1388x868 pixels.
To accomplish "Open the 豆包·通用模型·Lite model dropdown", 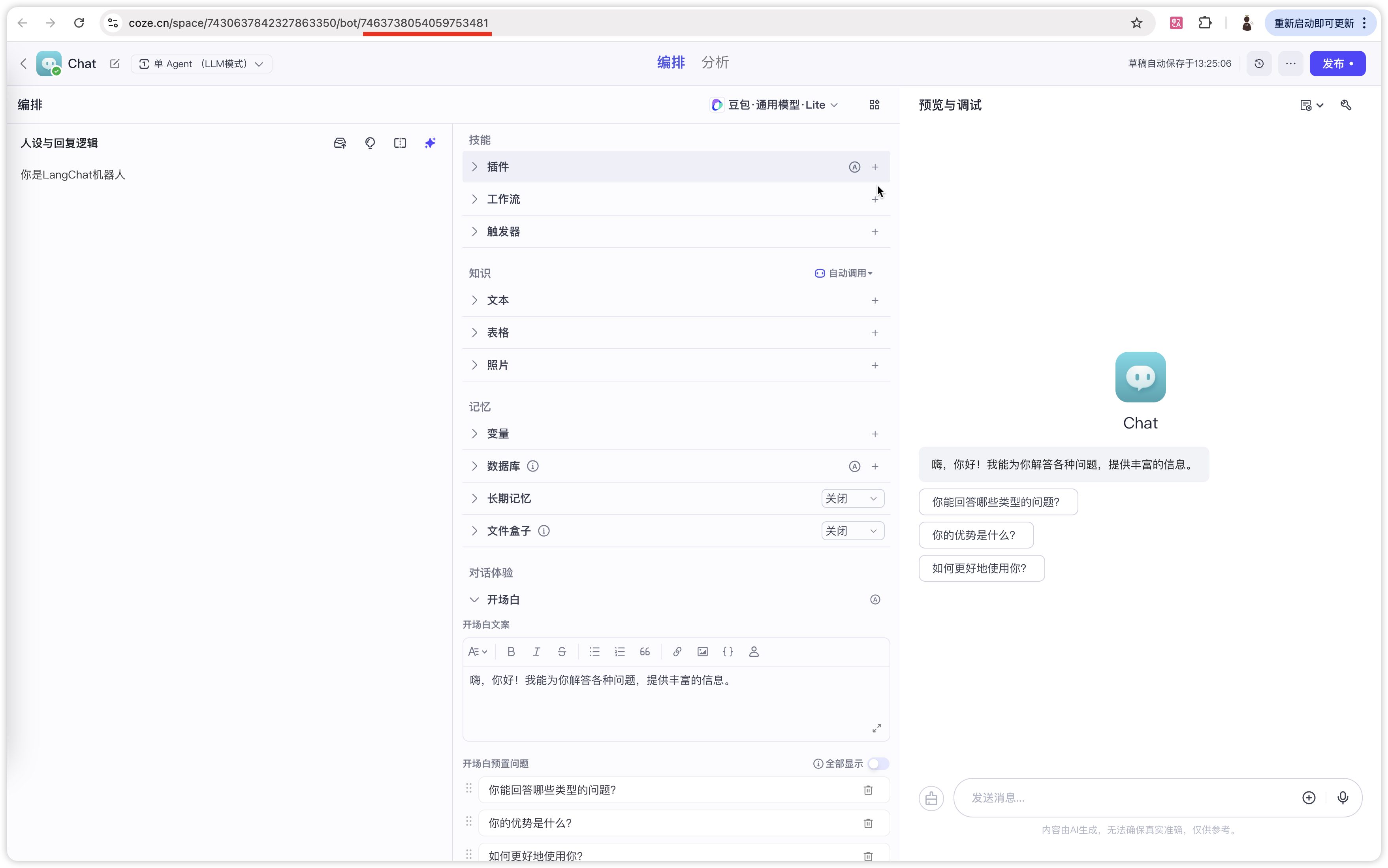I will [x=774, y=105].
